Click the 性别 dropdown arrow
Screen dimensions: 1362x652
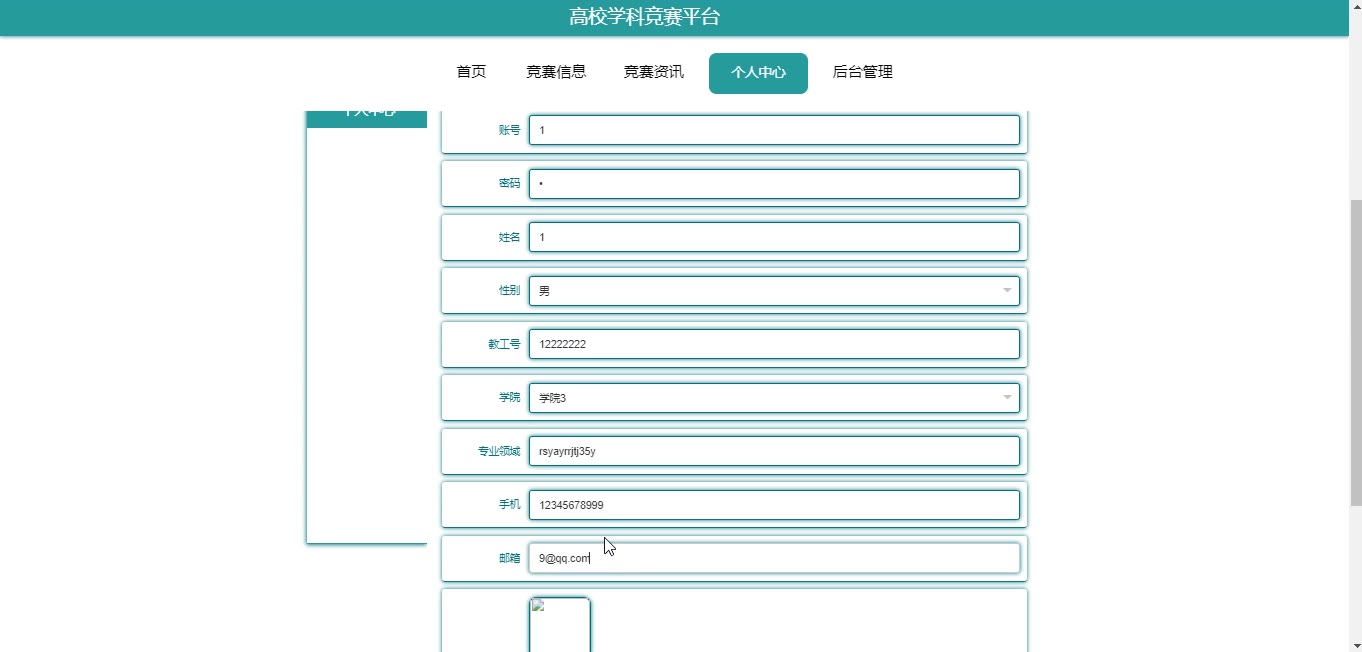(1007, 291)
